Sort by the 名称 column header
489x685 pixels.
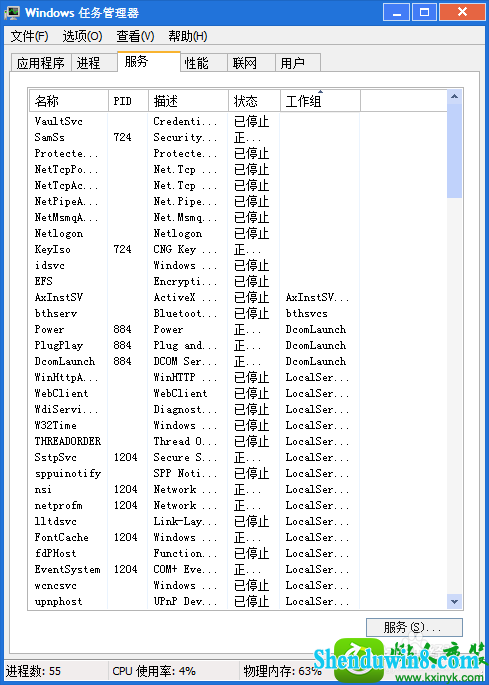69,101
